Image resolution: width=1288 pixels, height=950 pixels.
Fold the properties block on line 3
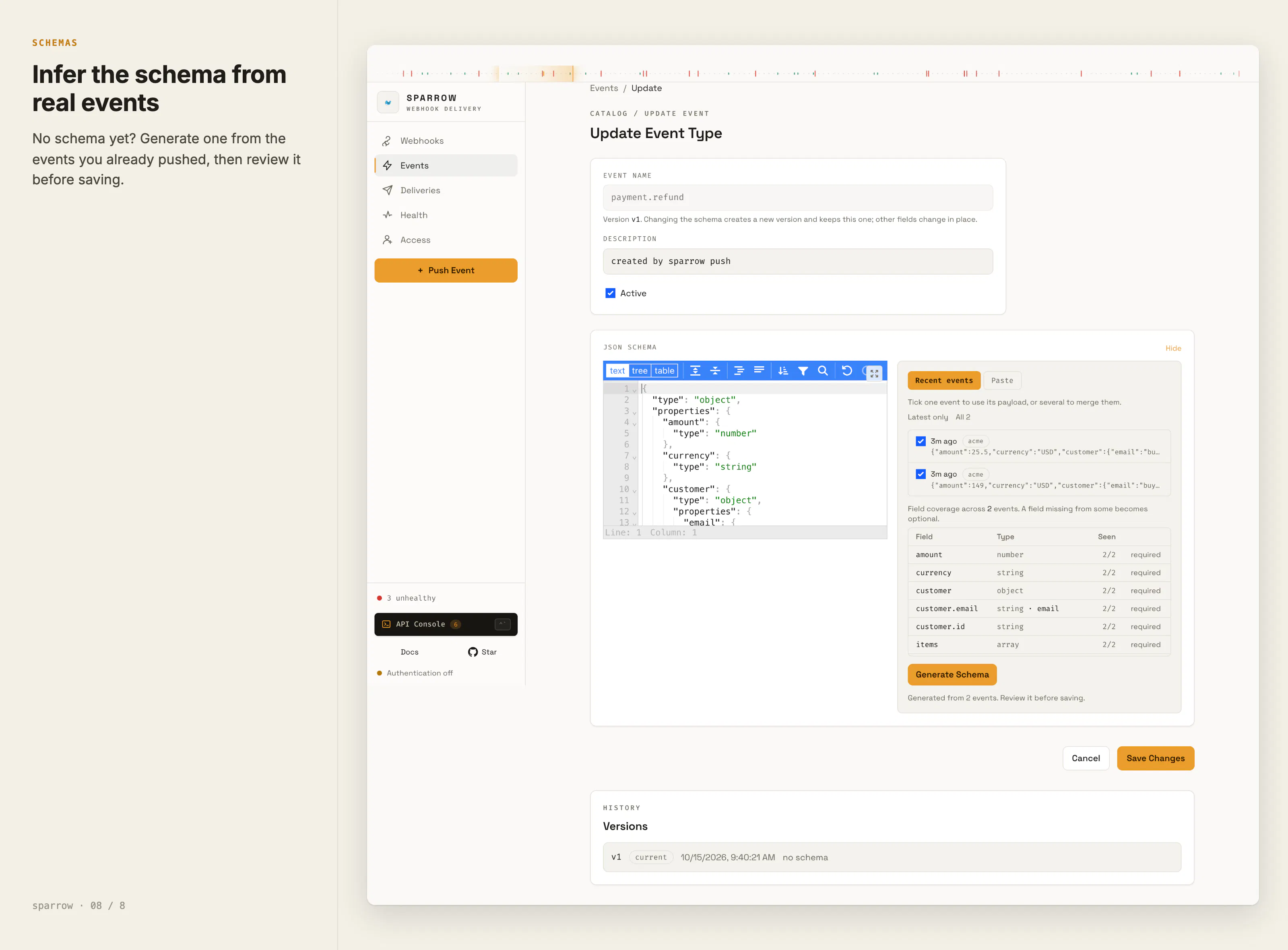(x=634, y=412)
